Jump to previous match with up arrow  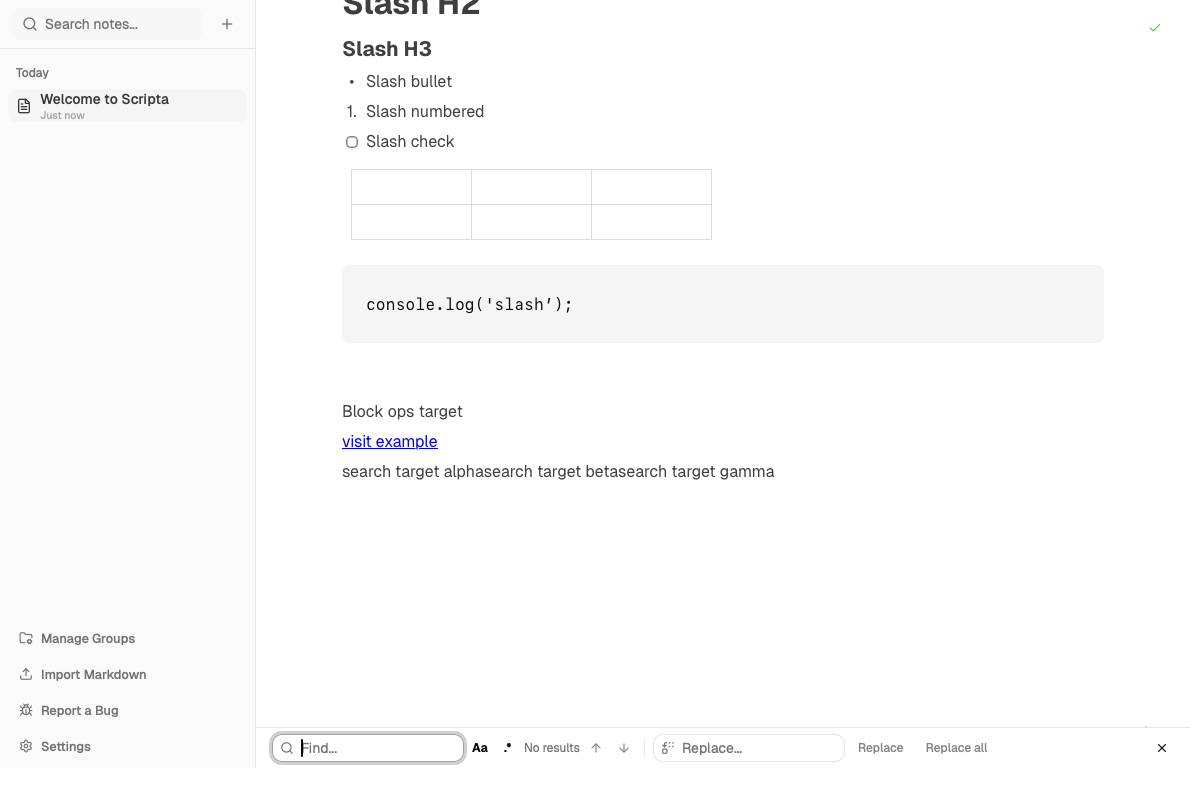[595, 747]
